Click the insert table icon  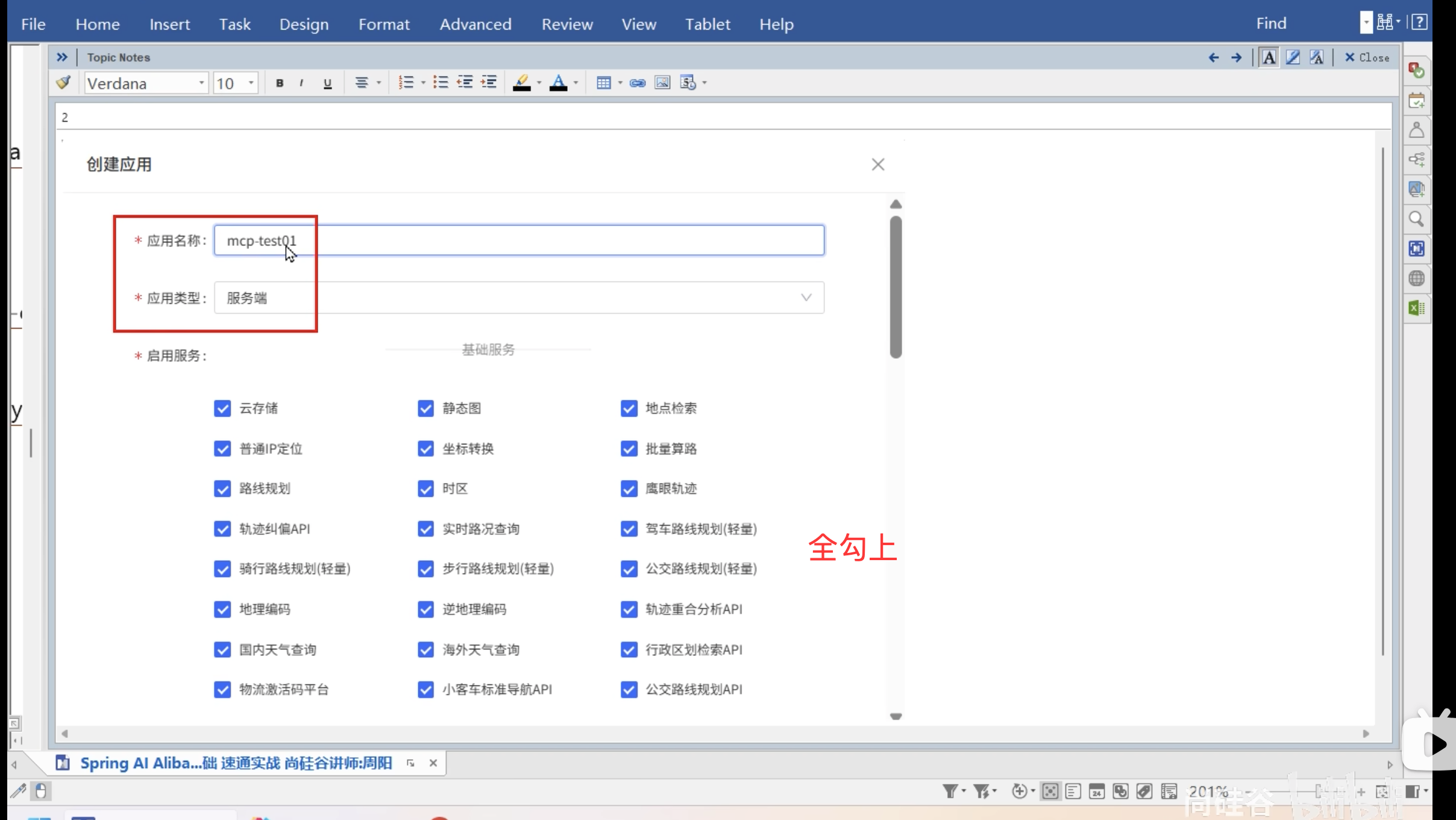603,83
